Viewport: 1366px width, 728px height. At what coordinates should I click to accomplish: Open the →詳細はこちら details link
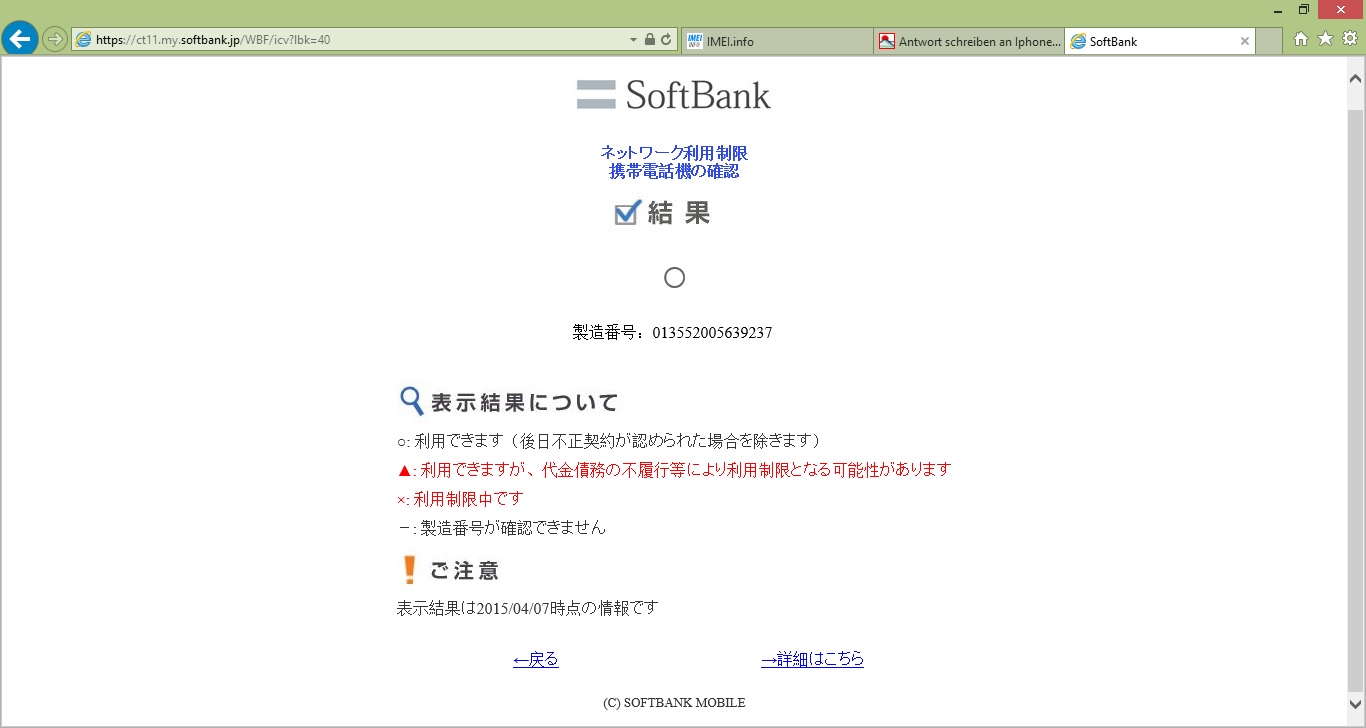pos(812,659)
